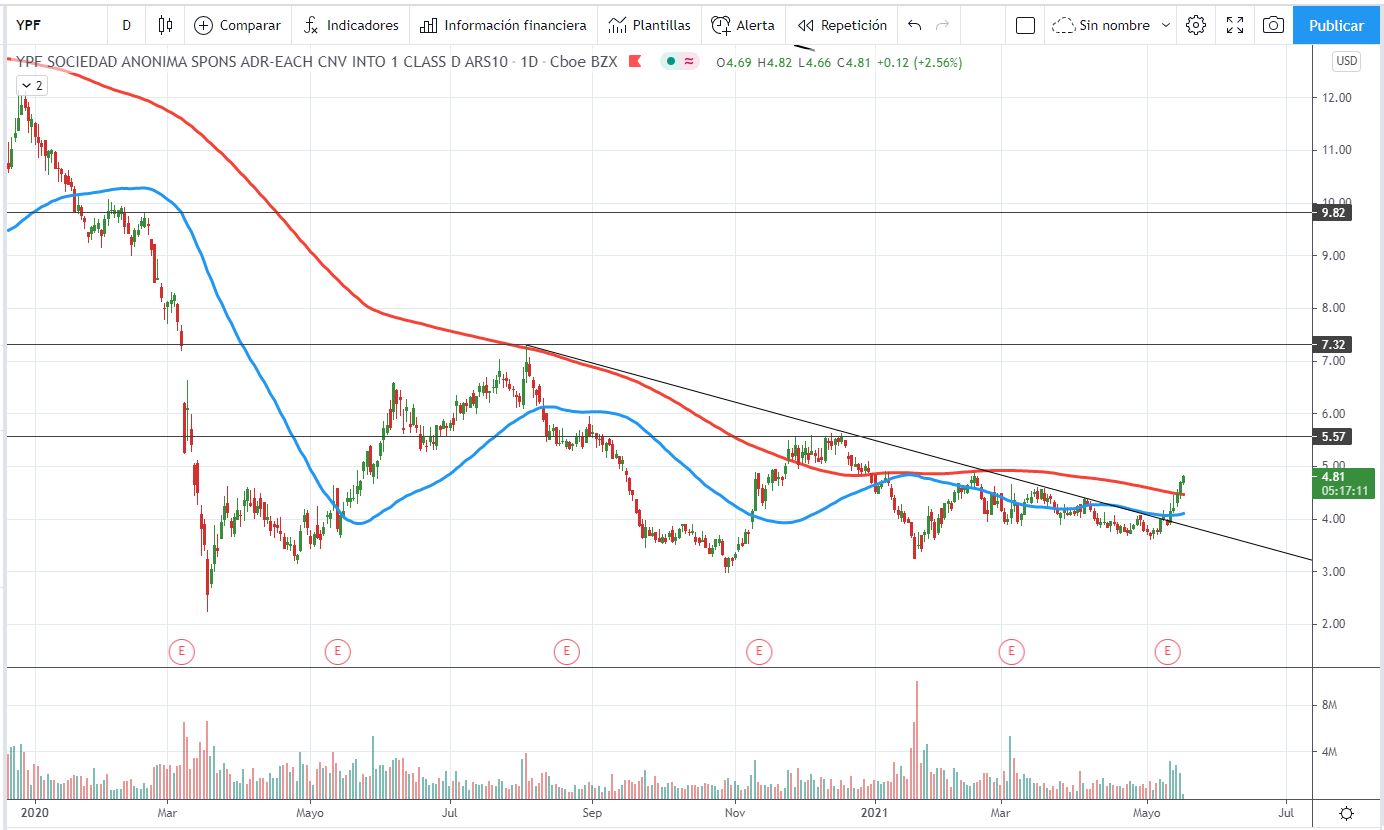
Task: Open the Plantillas indicator templates
Action: [649, 25]
